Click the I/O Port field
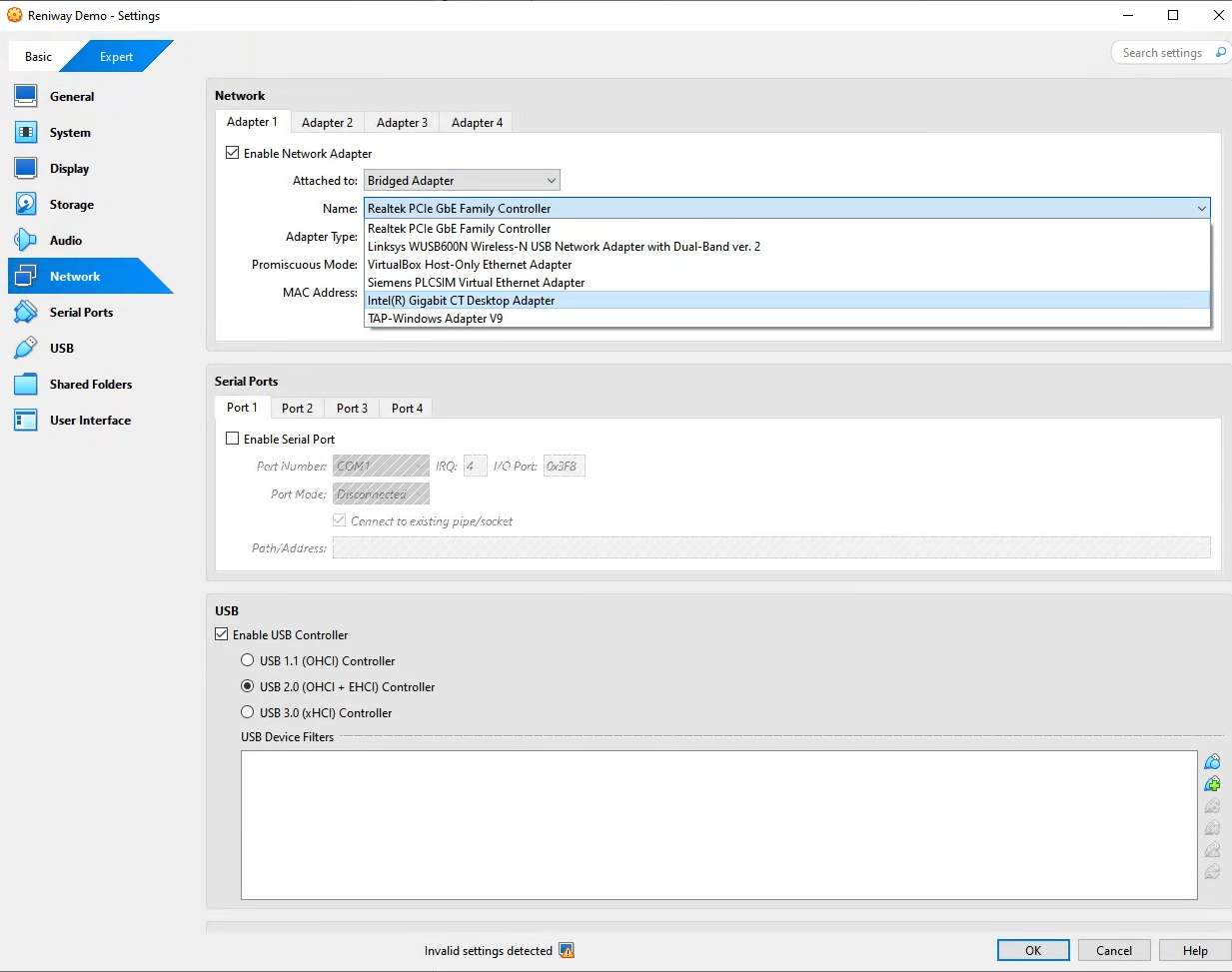The image size is (1232, 972). (x=565, y=467)
